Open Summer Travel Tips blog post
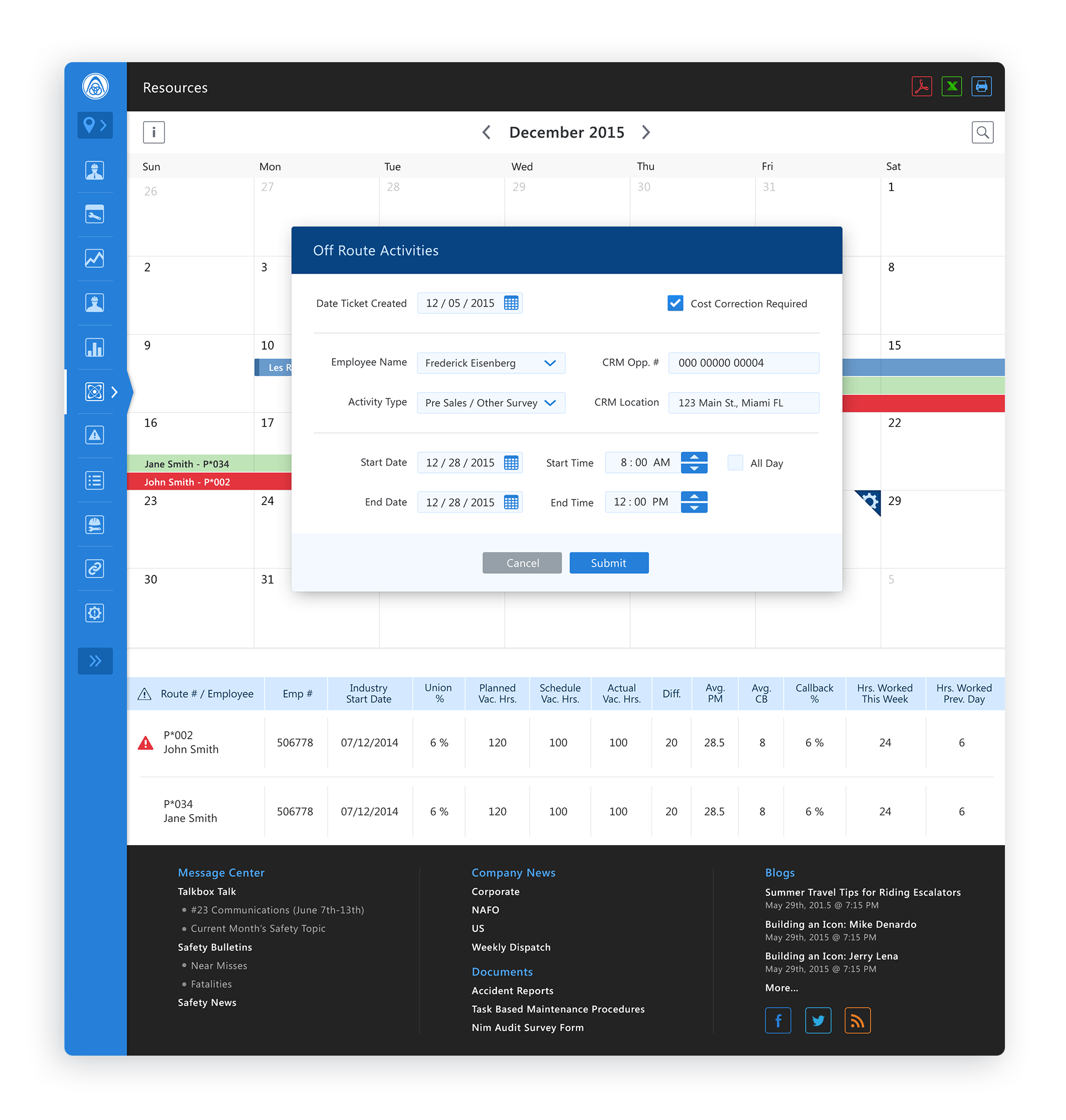The image size is (1066, 1120). coord(863,892)
